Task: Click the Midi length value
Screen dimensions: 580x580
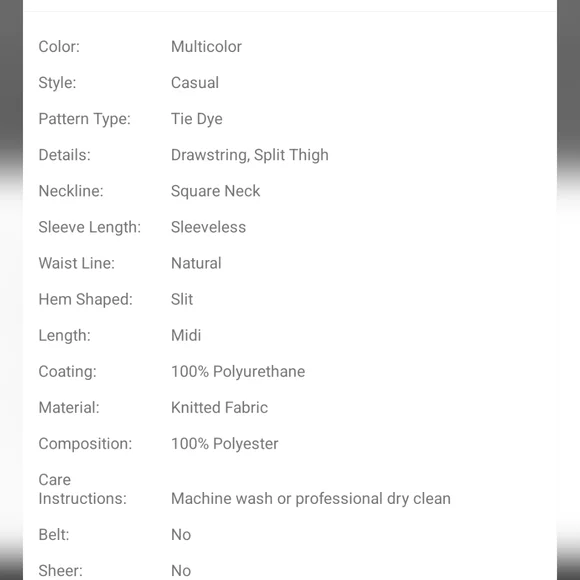Action: point(186,335)
